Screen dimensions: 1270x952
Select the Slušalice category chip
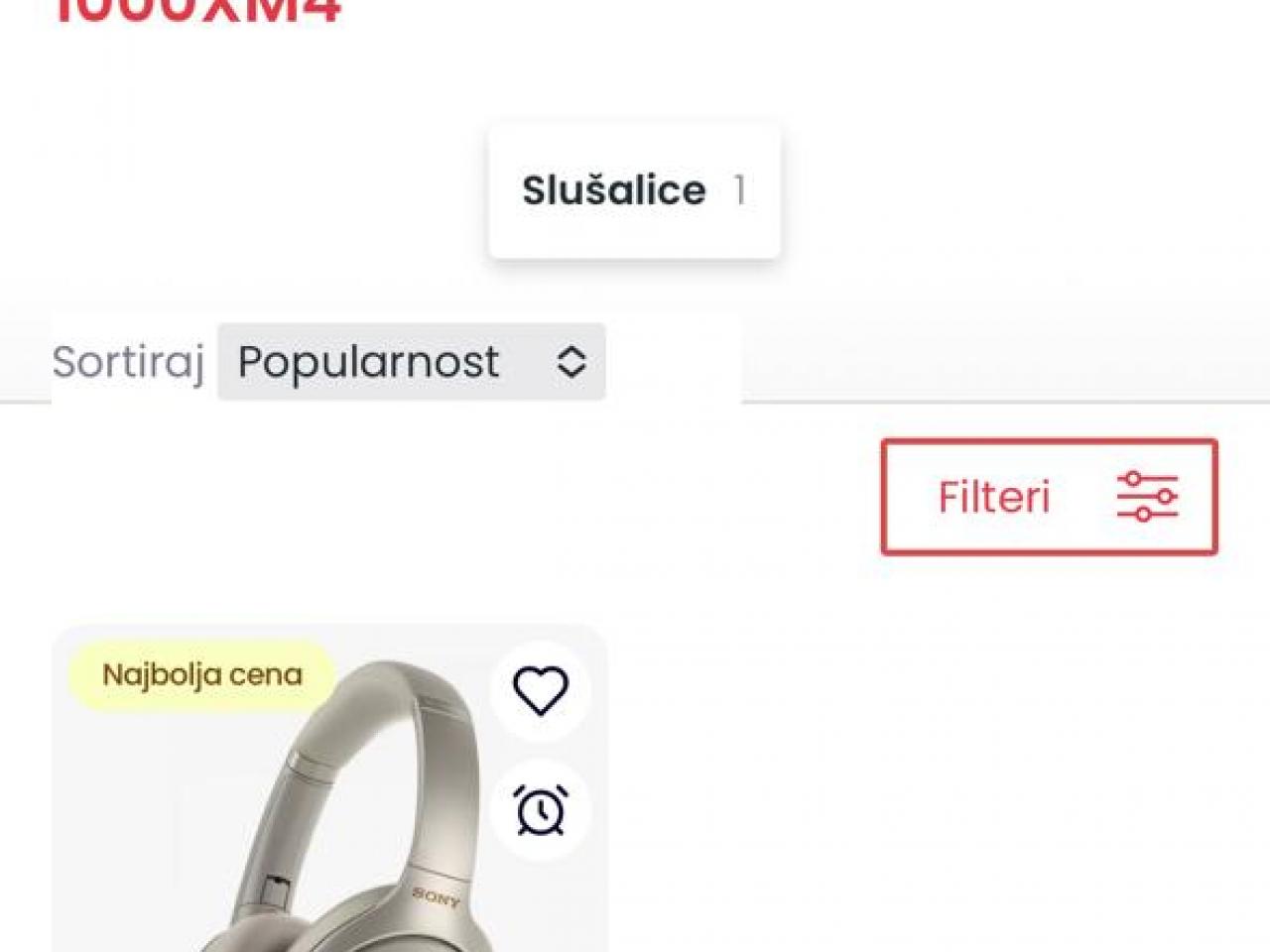tap(634, 190)
